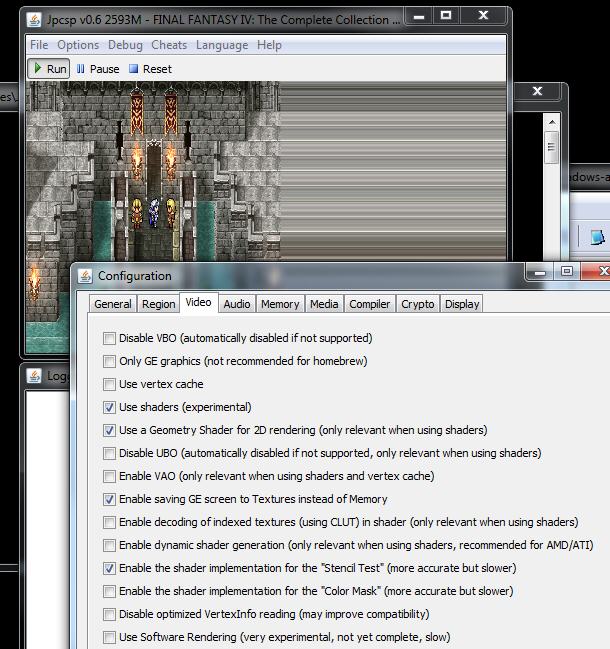Uncheck Use shaders (experimental)
This screenshot has height=649, width=610.
110,407
